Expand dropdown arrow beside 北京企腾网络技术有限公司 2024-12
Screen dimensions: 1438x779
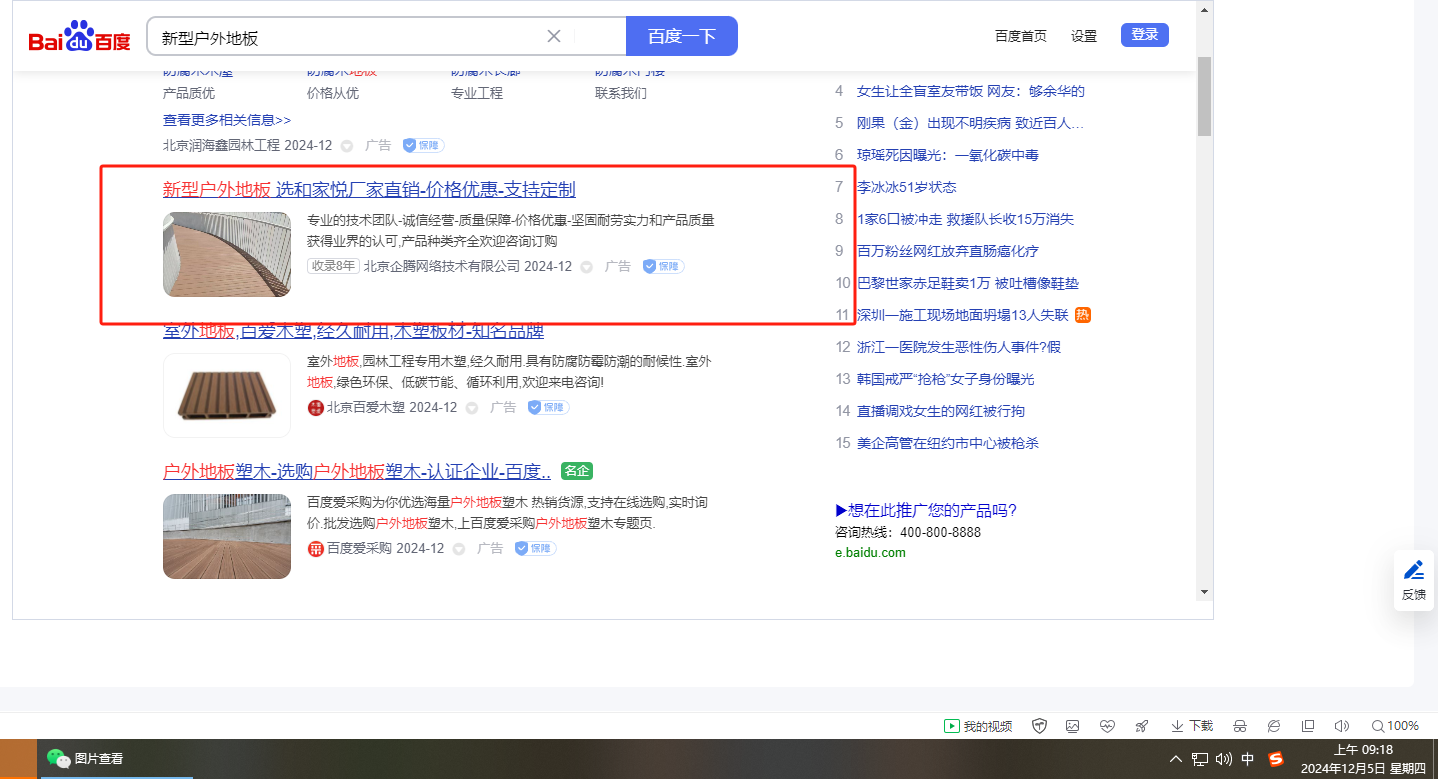click(x=587, y=267)
